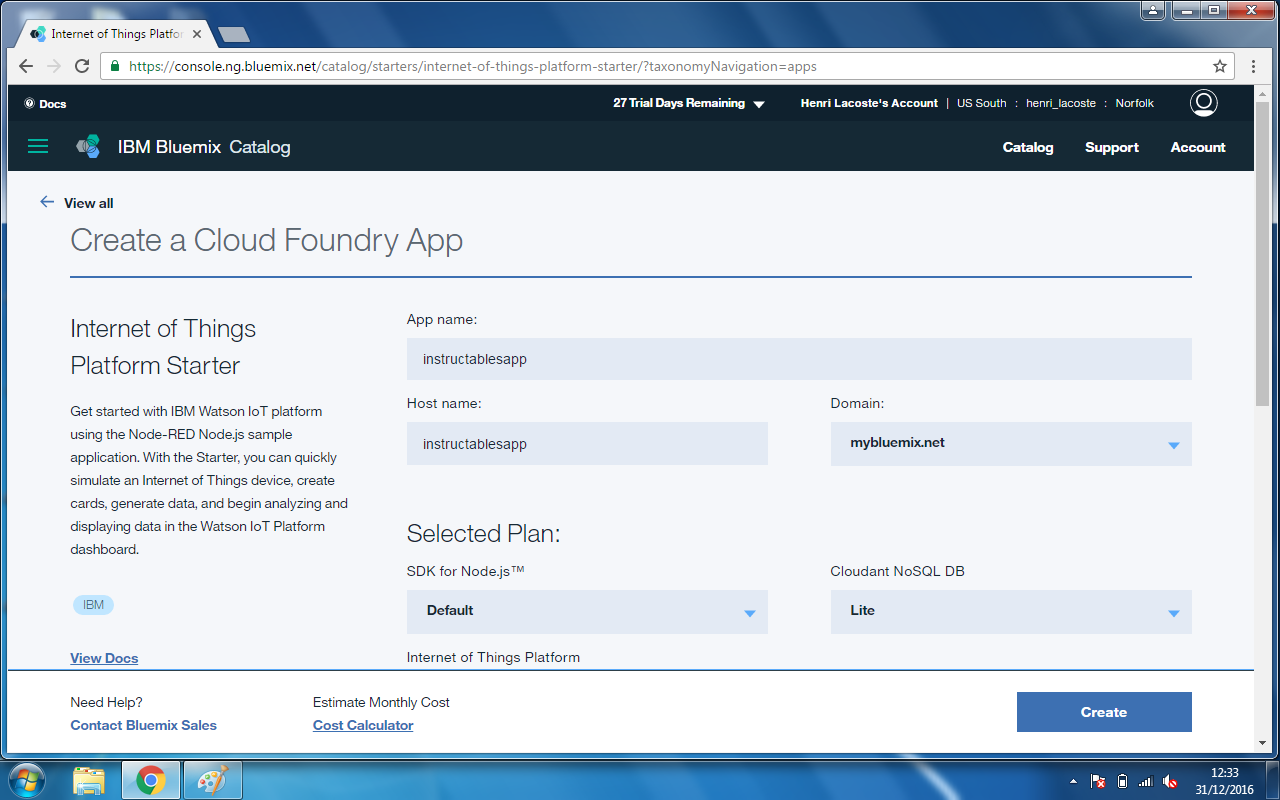Click the Host name input field
The width and height of the screenshot is (1280, 800).
[587, 443]
